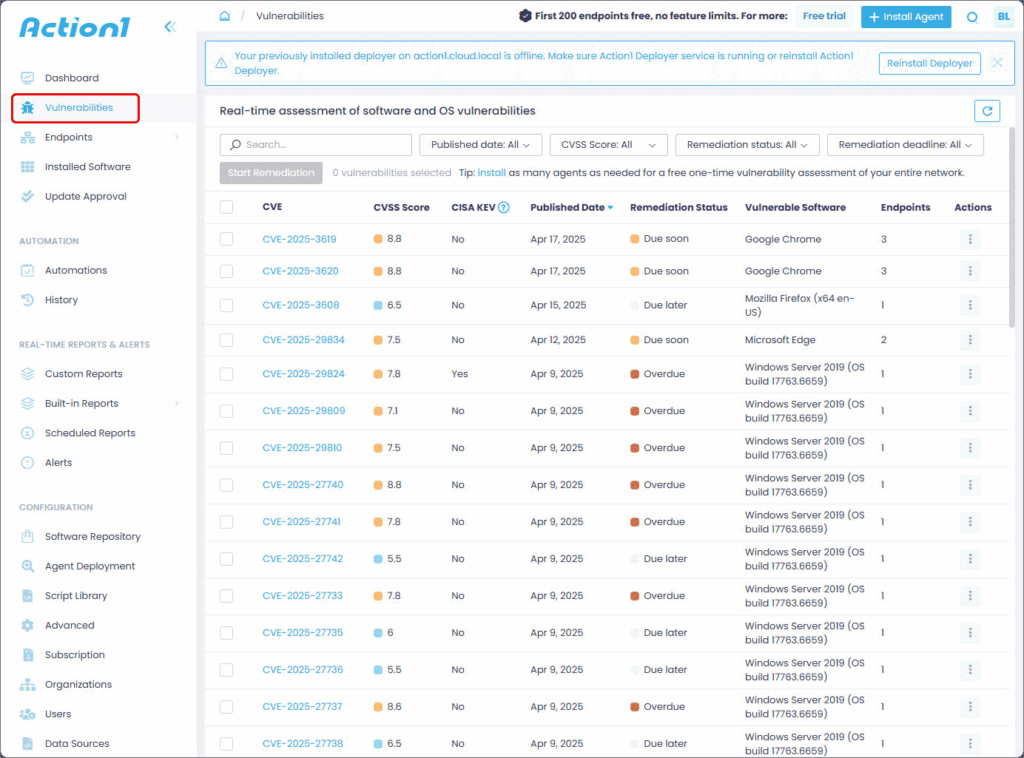Select checkbox for CVE-2025-3620
1024x758 pixels.
pyautogui.click(x=227, y=271)
